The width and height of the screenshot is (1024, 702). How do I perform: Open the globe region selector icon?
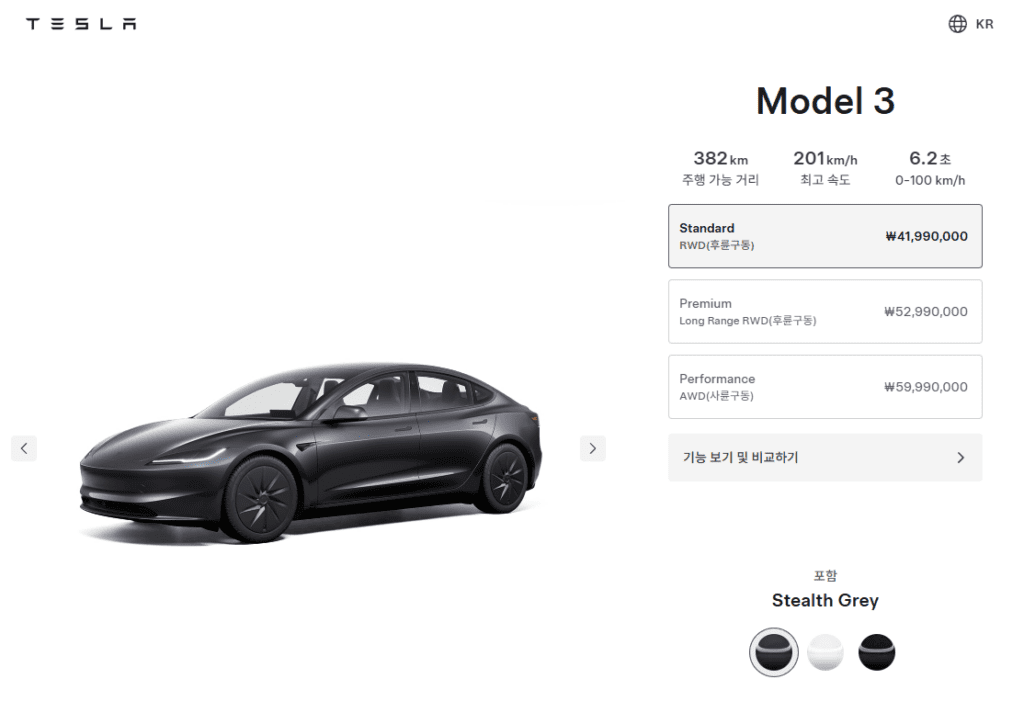pyautogui.click(x=957, y=24)
